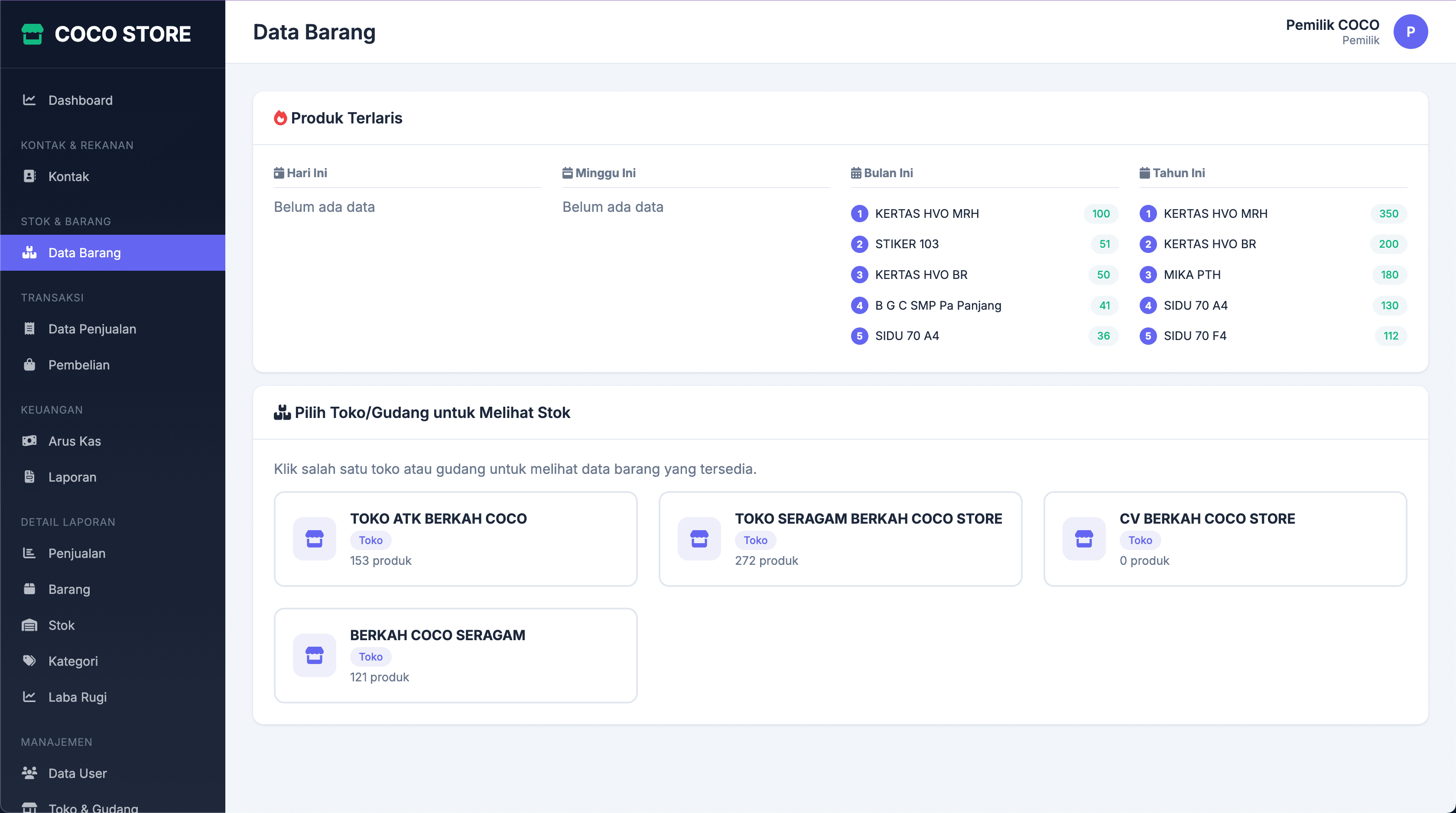1456x813 pixels.
Task: Click the 350 count badge for KERTAS HVO MRH
Action: pos(1388,214)
